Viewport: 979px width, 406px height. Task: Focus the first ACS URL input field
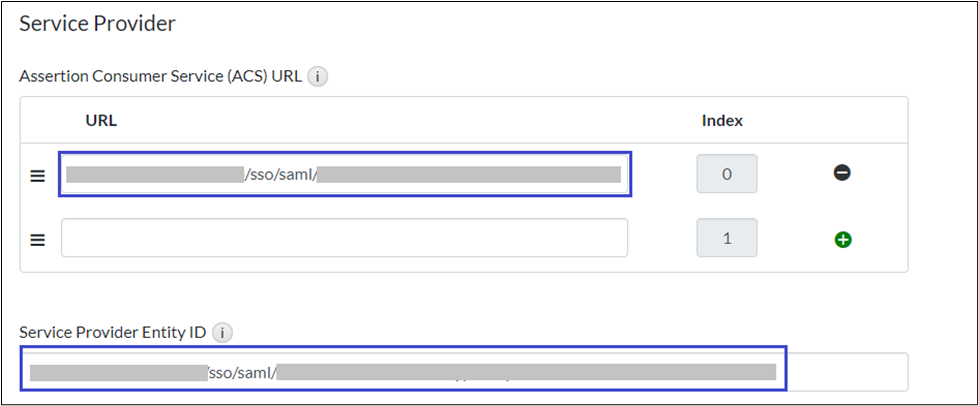pos(345,174)
